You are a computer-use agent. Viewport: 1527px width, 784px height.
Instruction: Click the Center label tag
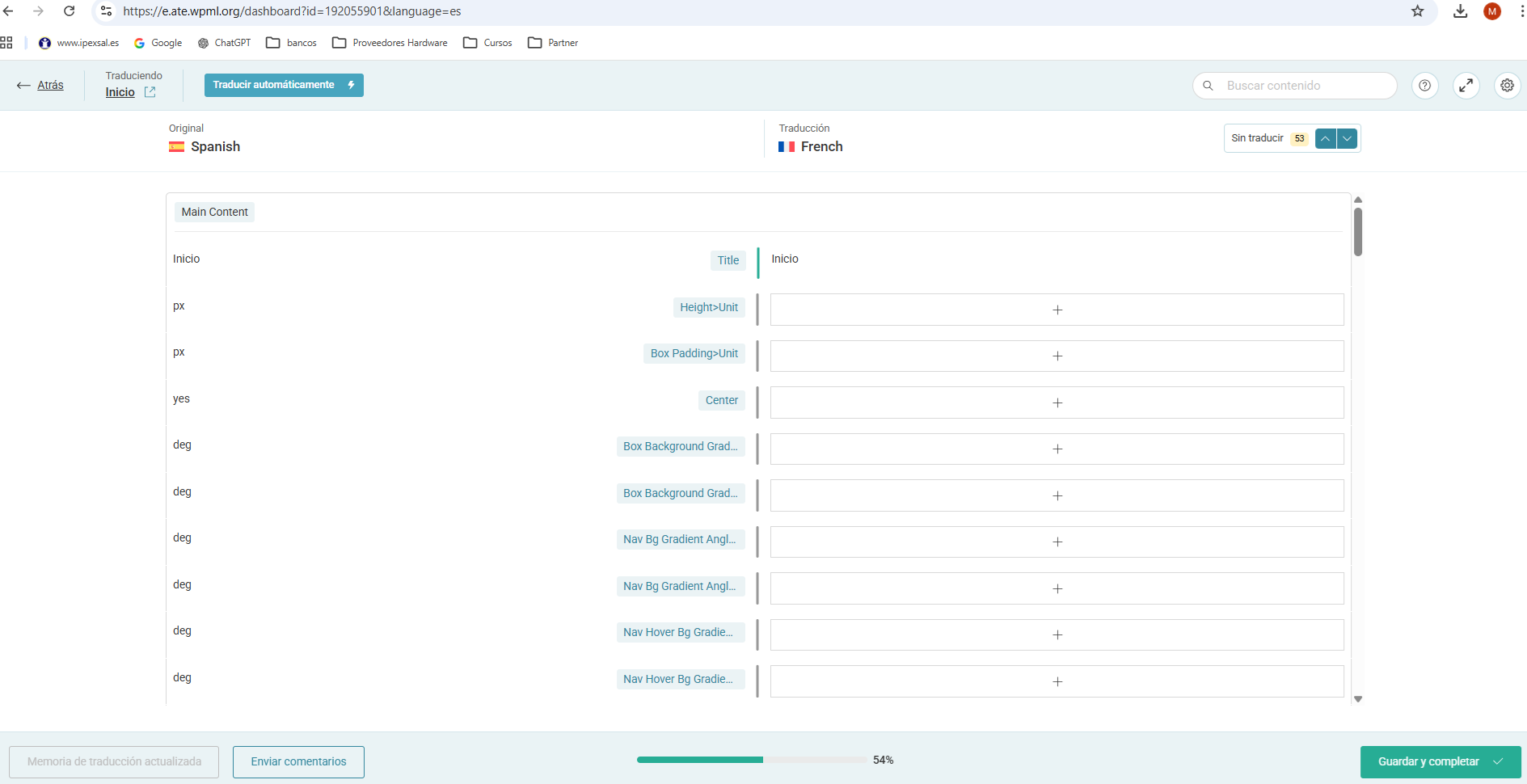pyautogui.click(x=722, y=400)
